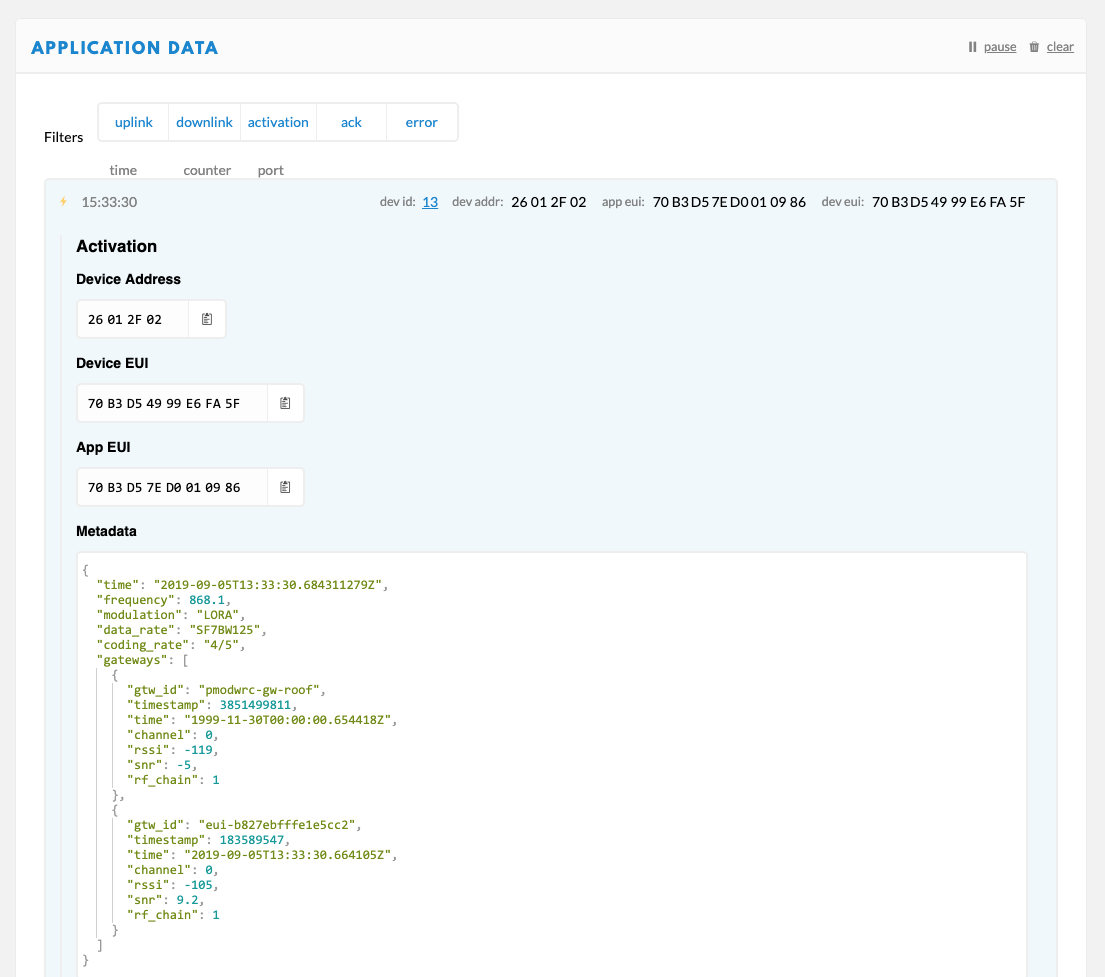Click the "LORA" modulation value
Viewport: 1105px width, 977px height.
click(x=218, y=615)
